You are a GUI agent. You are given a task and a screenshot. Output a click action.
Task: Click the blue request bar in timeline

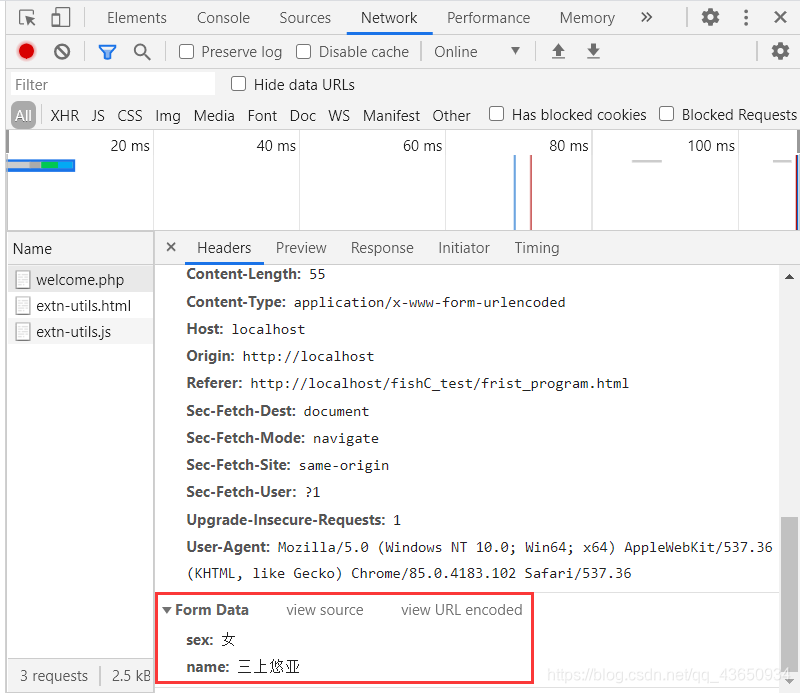point(41,165)
